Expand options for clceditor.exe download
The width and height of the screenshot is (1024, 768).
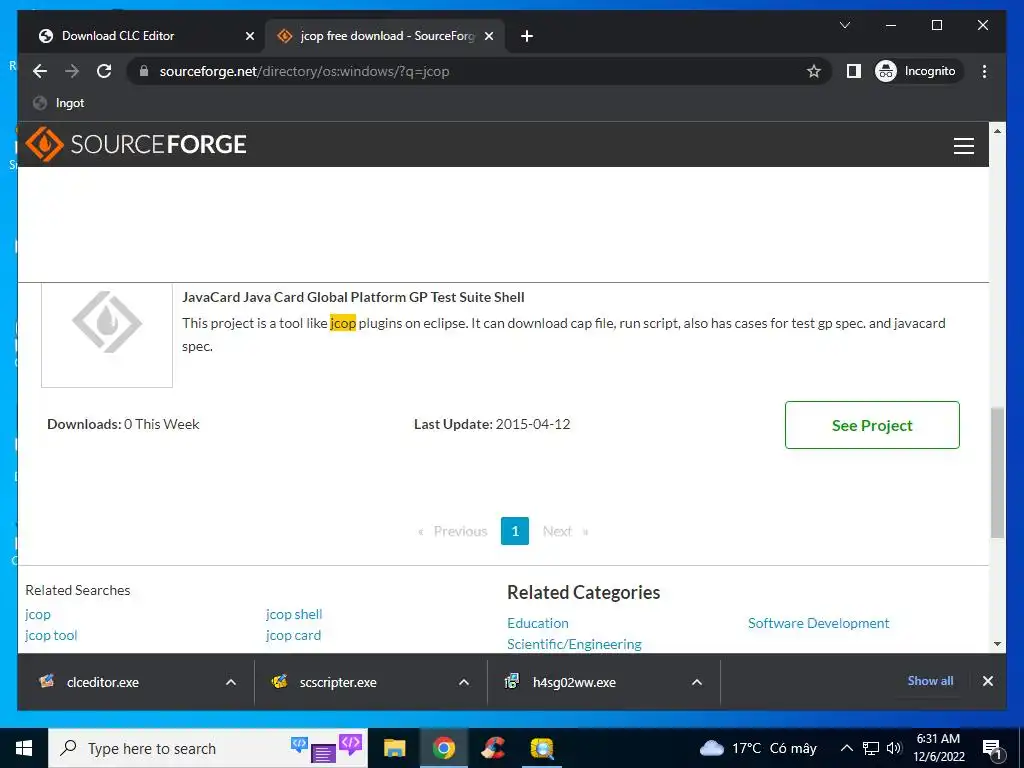coord(231,682)
